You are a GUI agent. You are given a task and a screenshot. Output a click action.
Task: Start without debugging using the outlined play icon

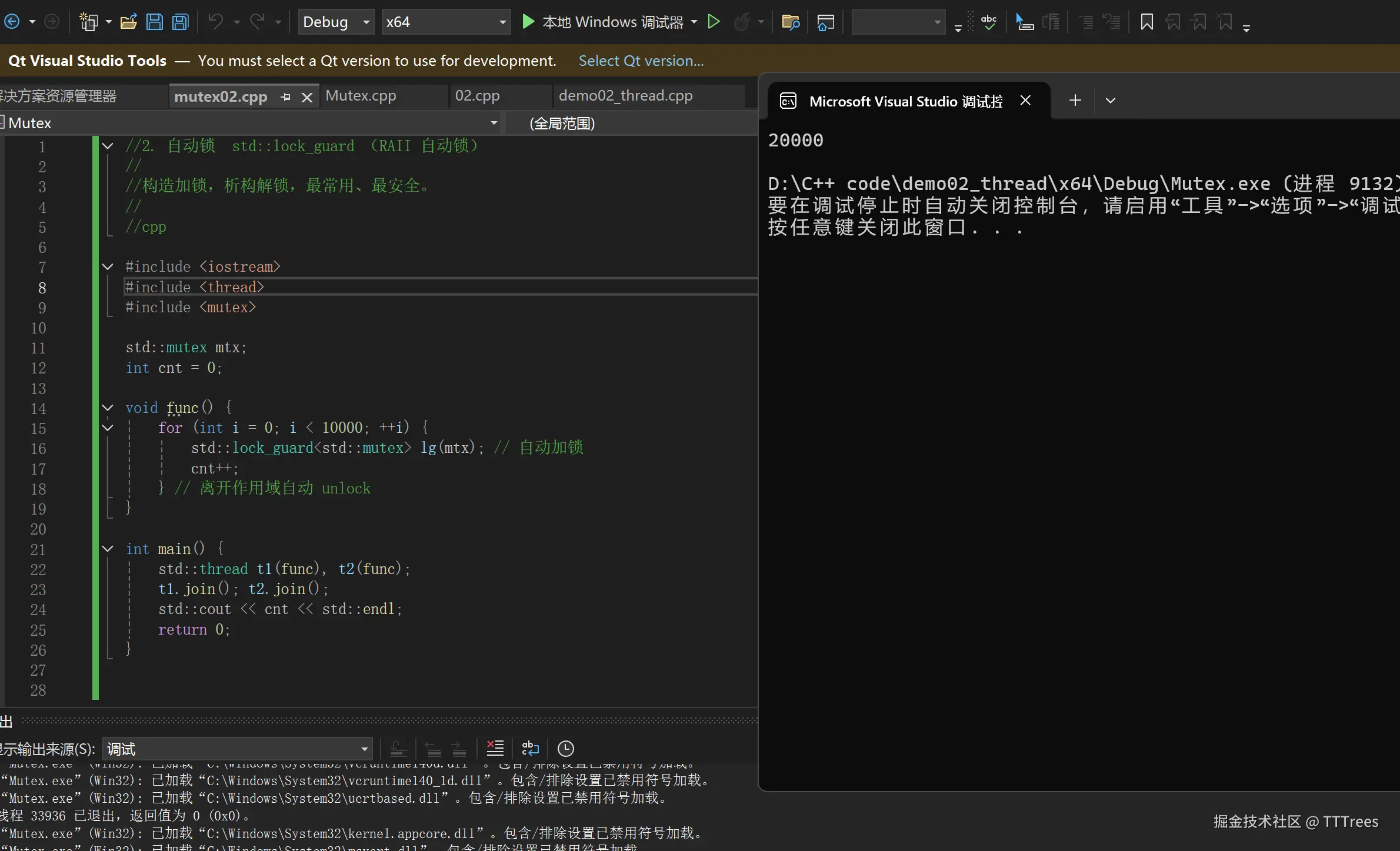pos(714,22)
